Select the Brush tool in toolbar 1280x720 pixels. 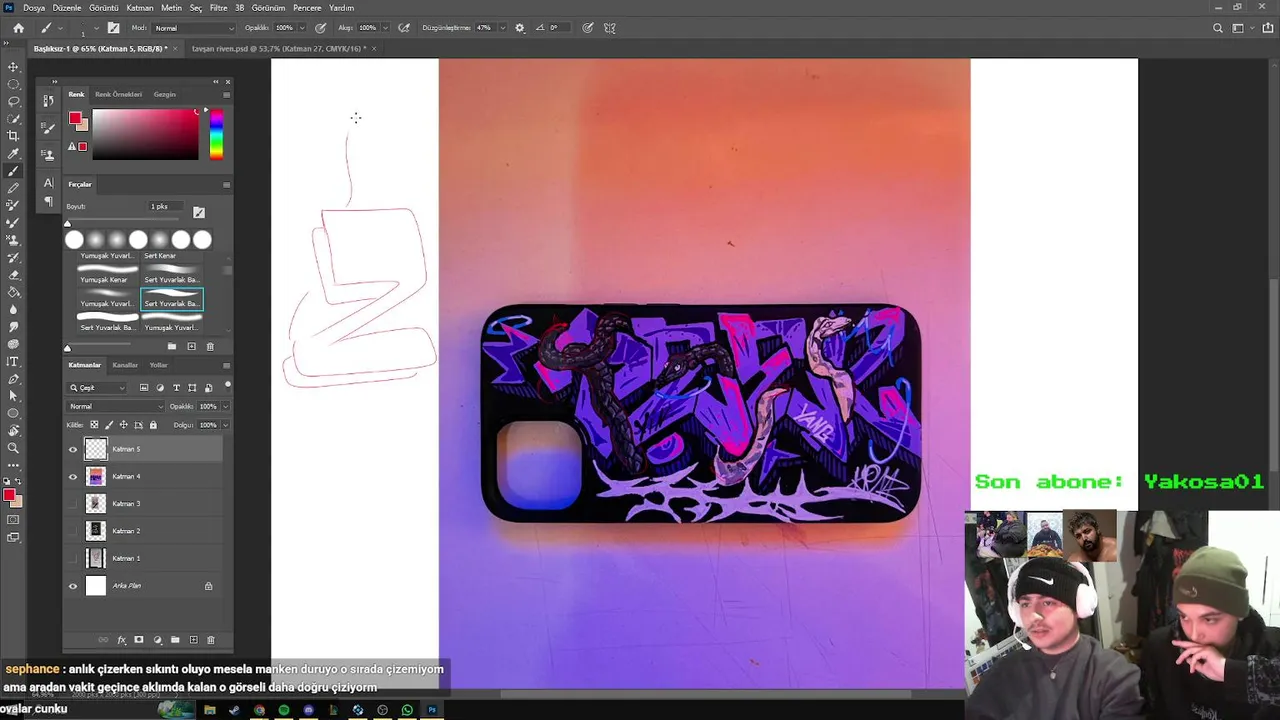pos(13,171)
